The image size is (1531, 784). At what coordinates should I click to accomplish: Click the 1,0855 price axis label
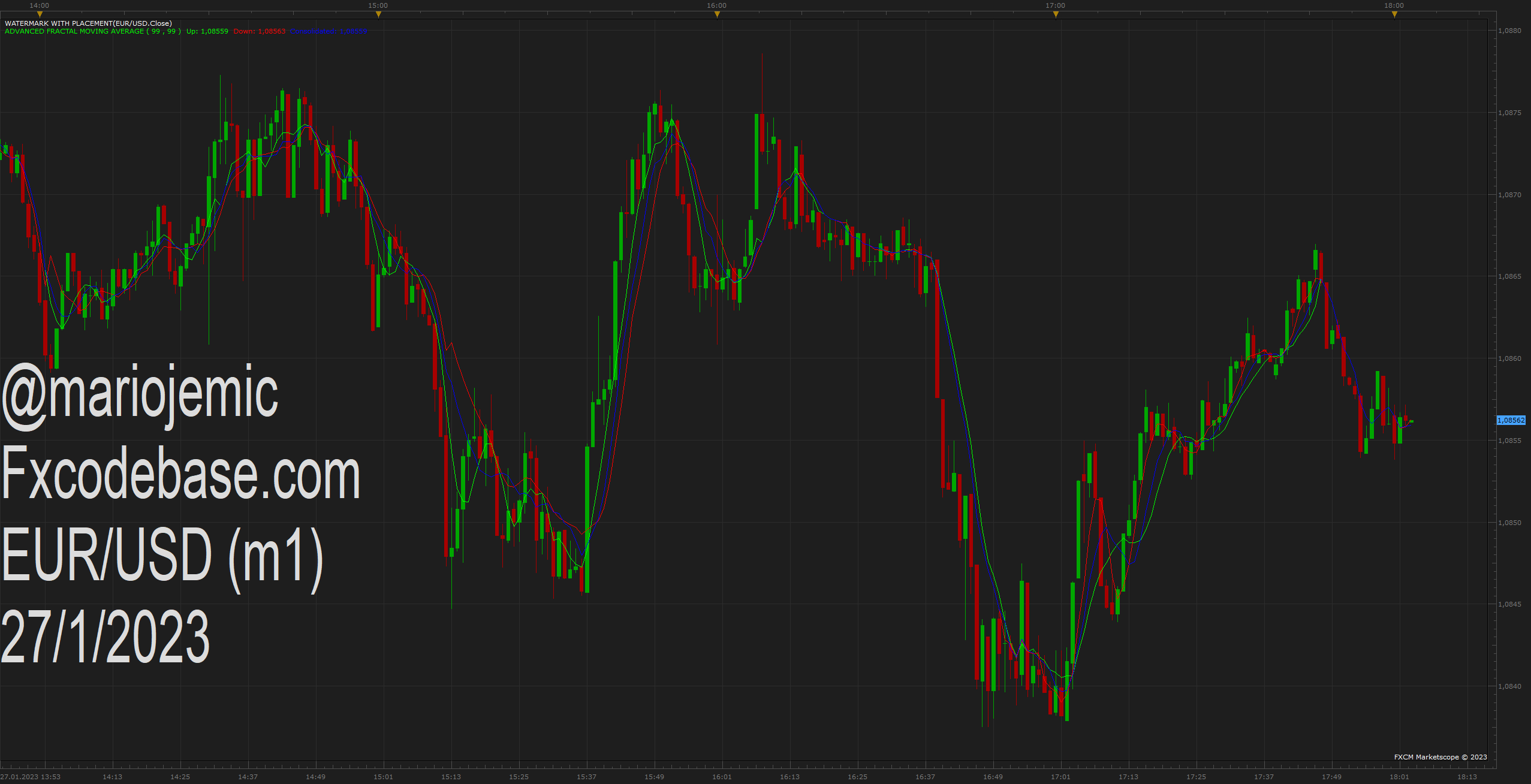pos(1509,441)
